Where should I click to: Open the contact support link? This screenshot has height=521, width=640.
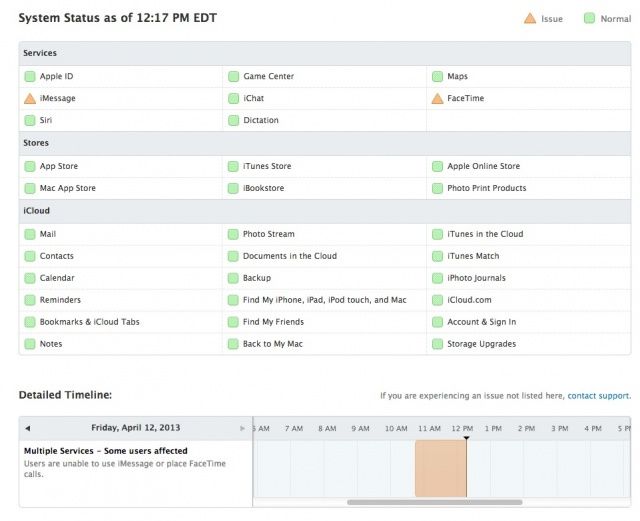pos(599,396)
